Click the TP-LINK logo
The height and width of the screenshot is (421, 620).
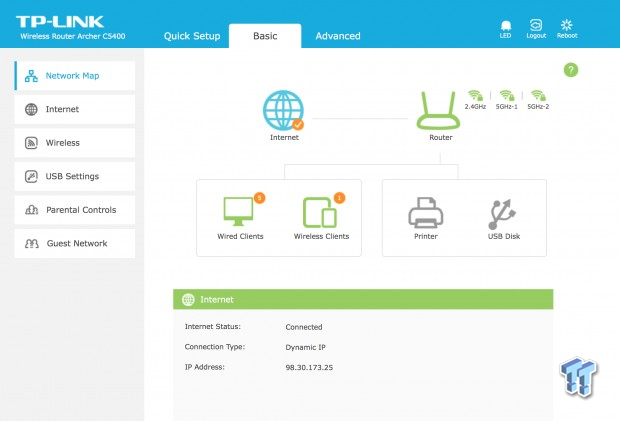tap(60, 21)
